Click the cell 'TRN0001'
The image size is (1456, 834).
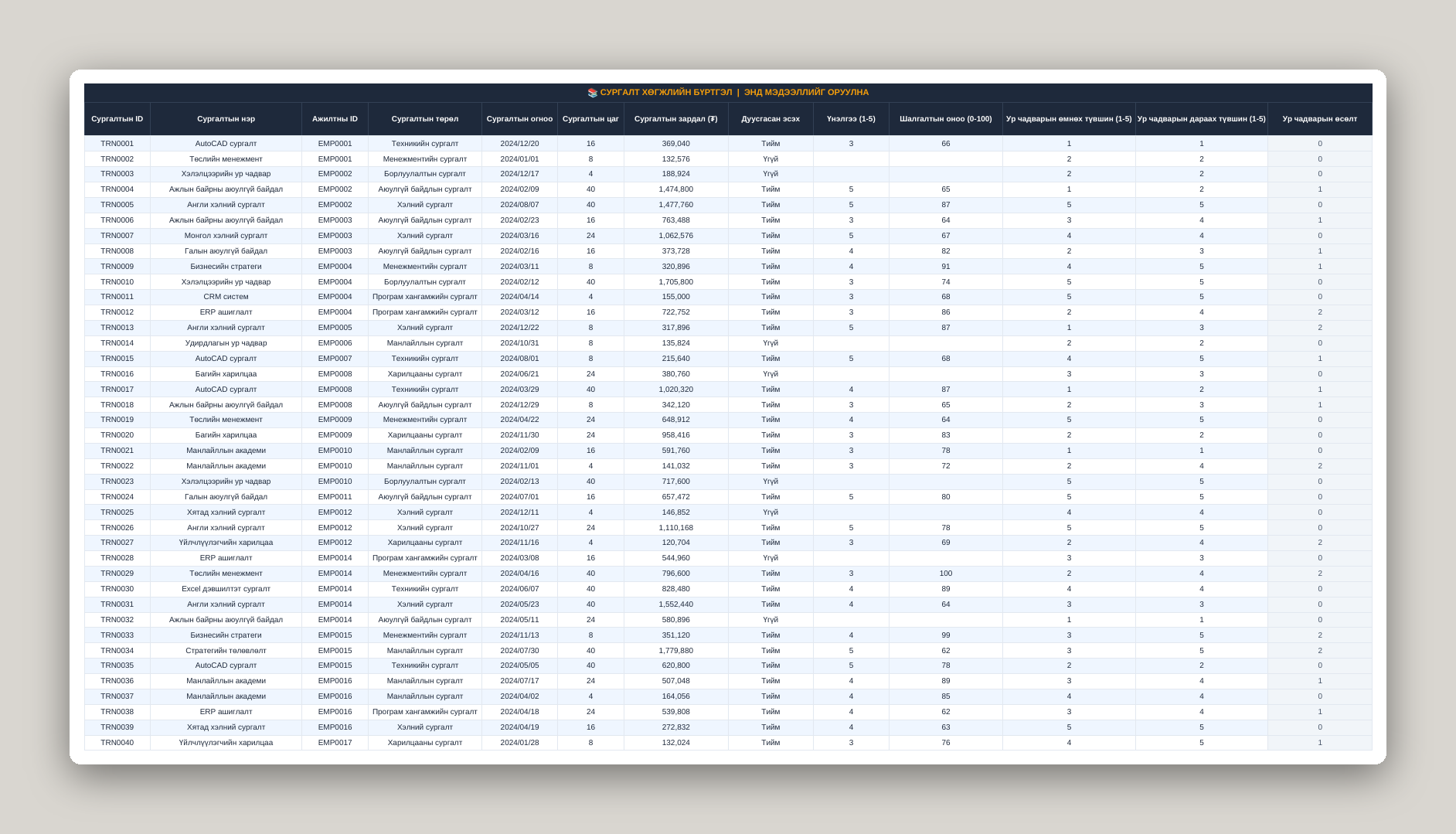tap(117, 144)
